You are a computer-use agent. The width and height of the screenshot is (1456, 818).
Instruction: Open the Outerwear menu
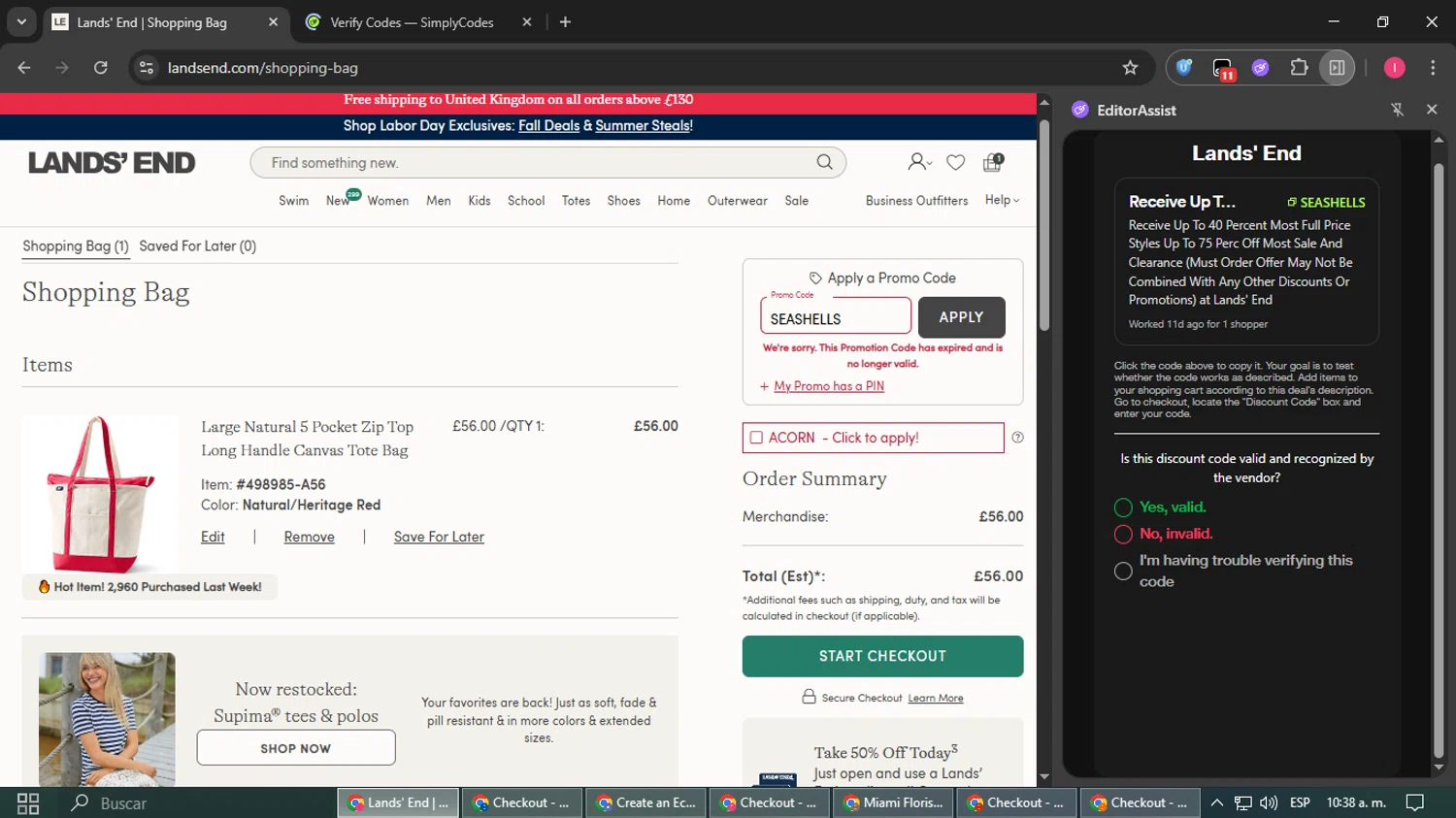738,201
